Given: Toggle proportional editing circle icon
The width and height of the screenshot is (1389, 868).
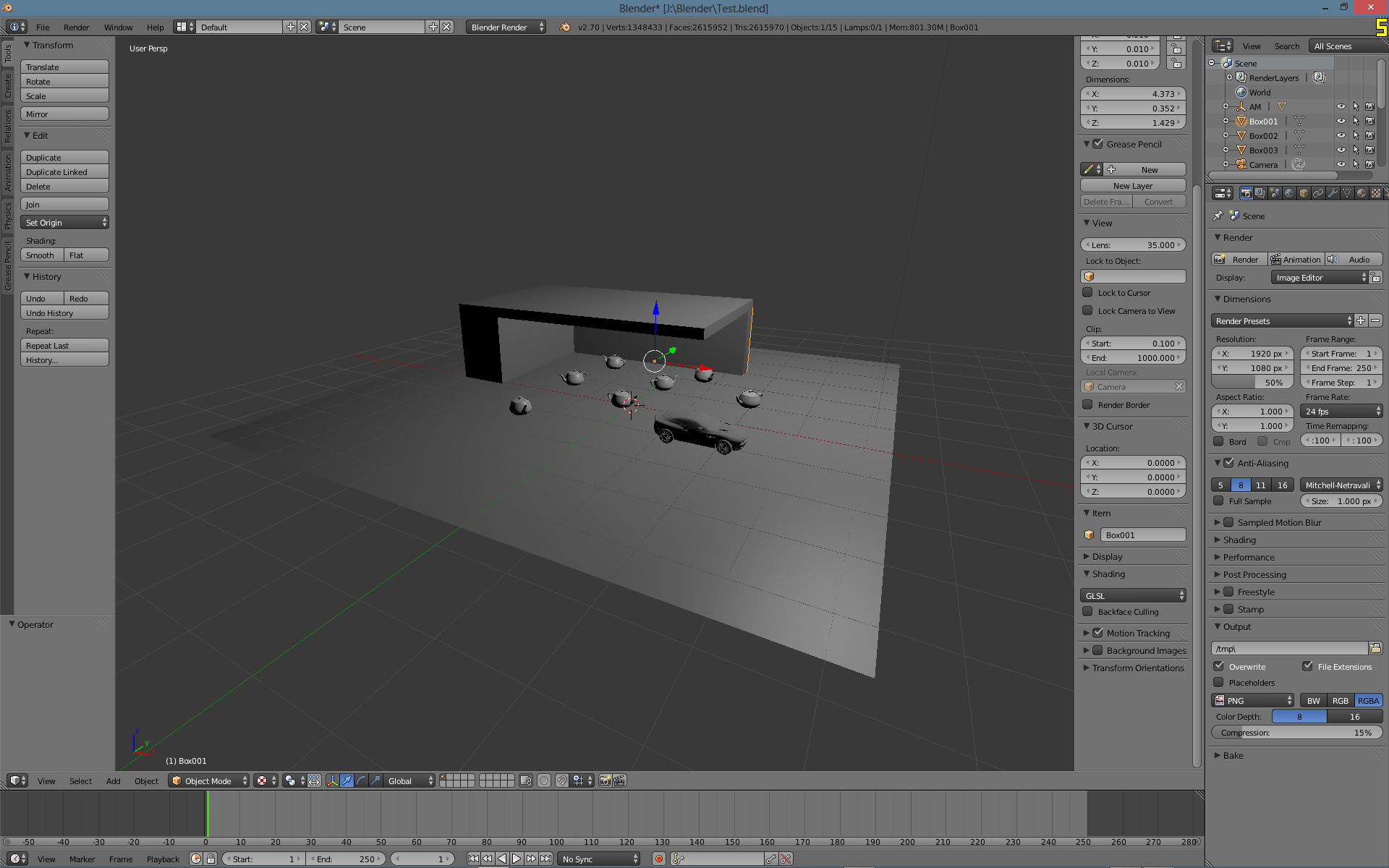Looking at the screenshot, I should tap(544, 780).
